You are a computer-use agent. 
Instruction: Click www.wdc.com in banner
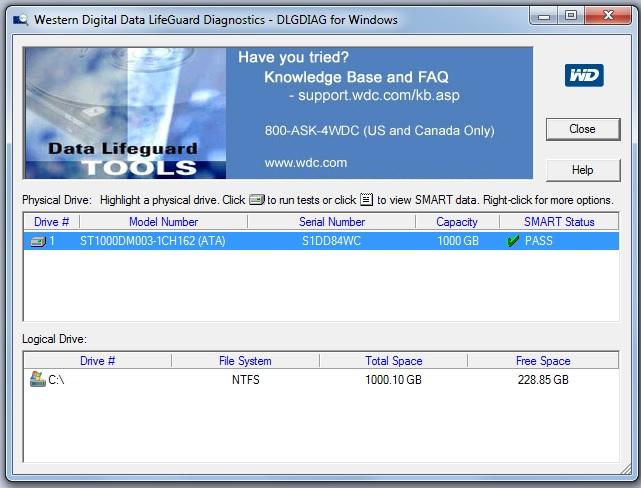[x=306, y=163]
